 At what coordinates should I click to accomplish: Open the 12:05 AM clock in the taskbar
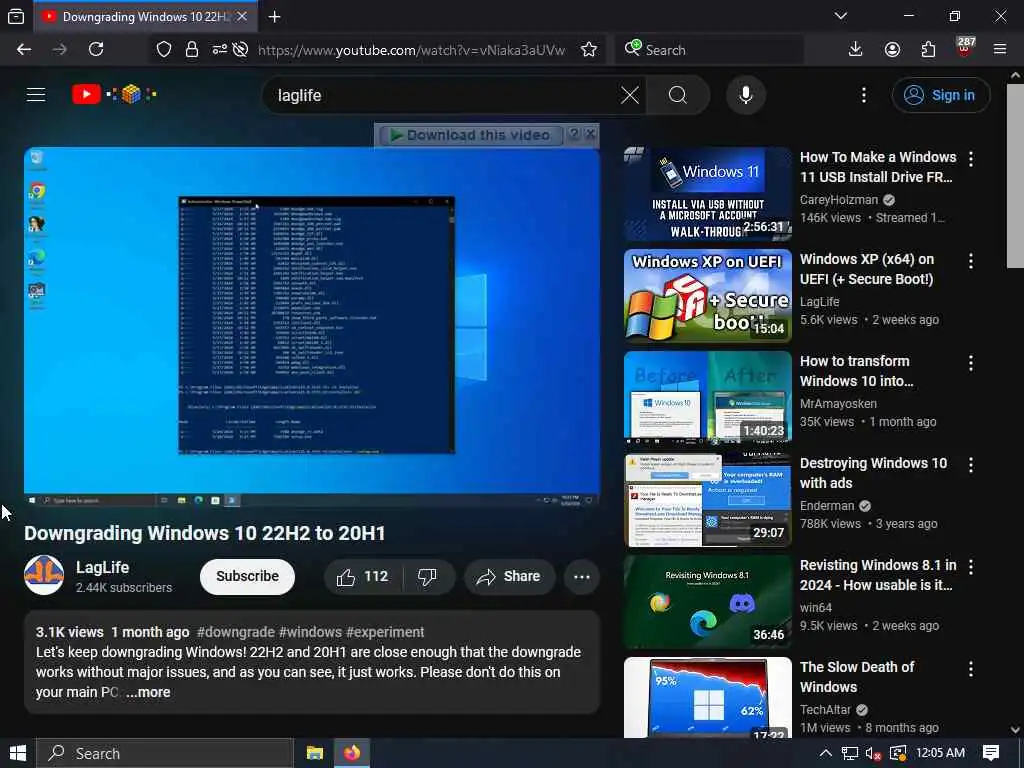pyautogui.click(x=940, y=753)
